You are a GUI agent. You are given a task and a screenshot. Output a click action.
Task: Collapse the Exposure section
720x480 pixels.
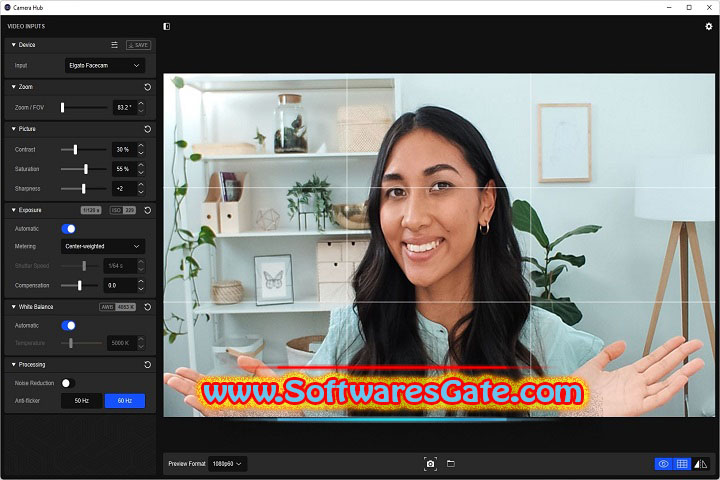13,210
